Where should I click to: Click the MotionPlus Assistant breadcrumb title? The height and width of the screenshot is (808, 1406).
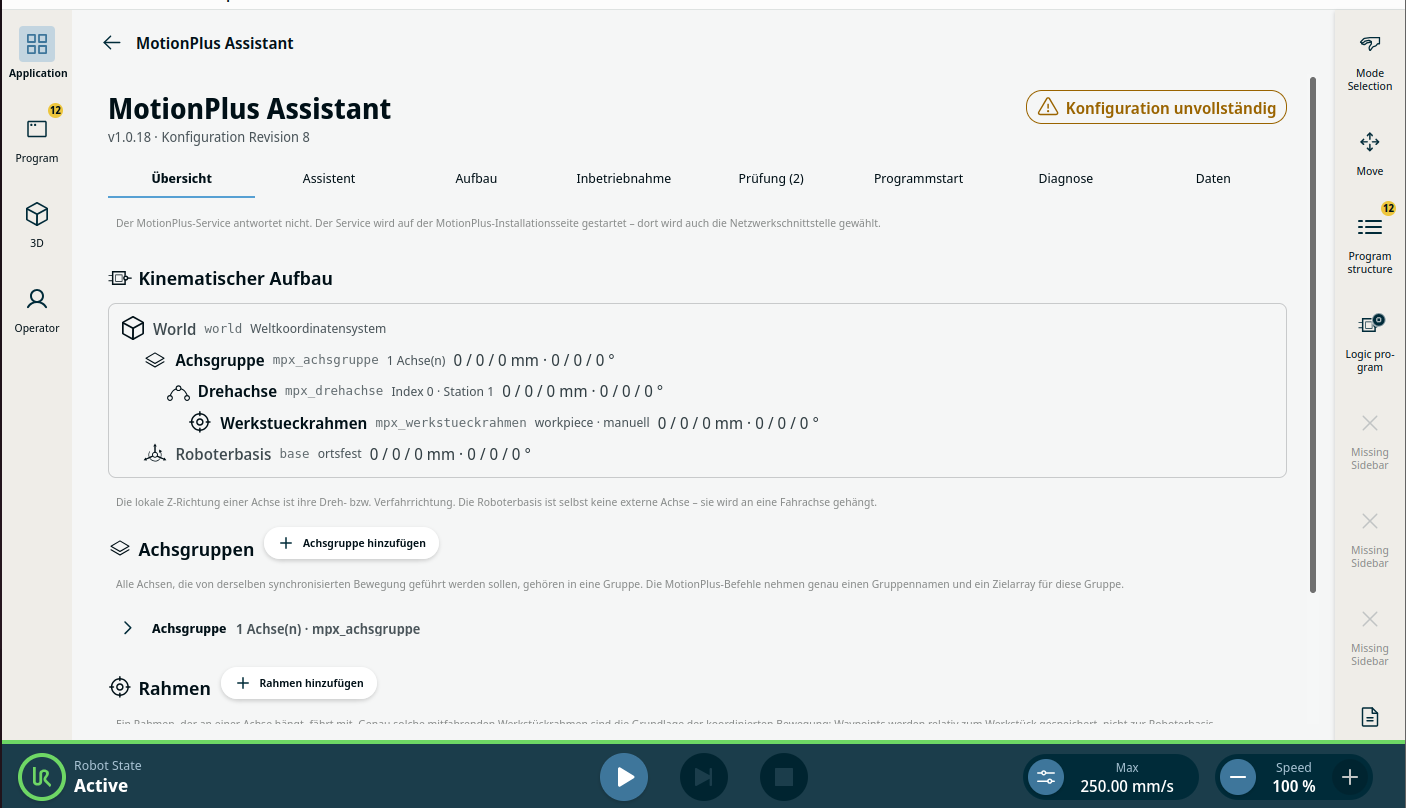(215, 43)
